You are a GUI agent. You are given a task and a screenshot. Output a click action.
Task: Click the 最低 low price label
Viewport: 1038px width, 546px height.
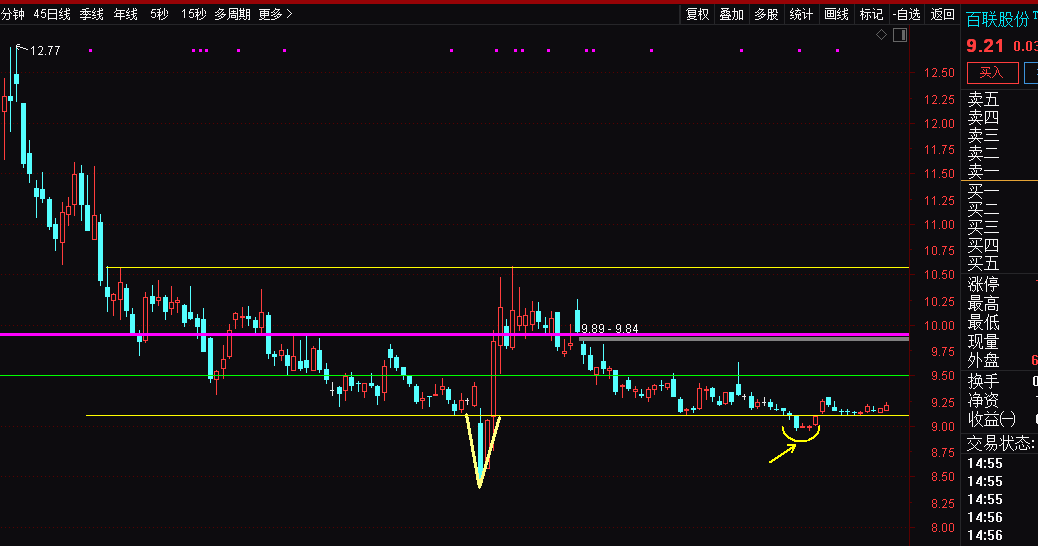pos(983,323)
